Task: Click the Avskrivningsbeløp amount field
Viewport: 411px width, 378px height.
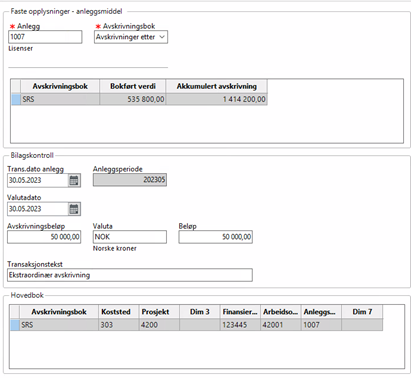Action: point(44,237)
